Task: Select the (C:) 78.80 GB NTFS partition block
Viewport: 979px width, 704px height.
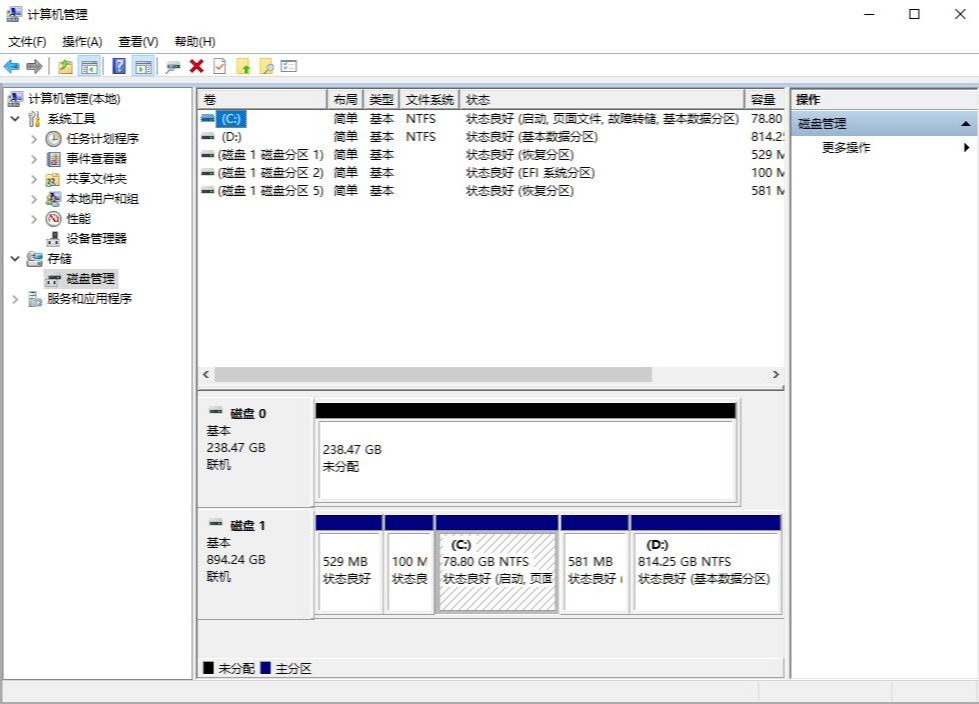Action: 497,564
